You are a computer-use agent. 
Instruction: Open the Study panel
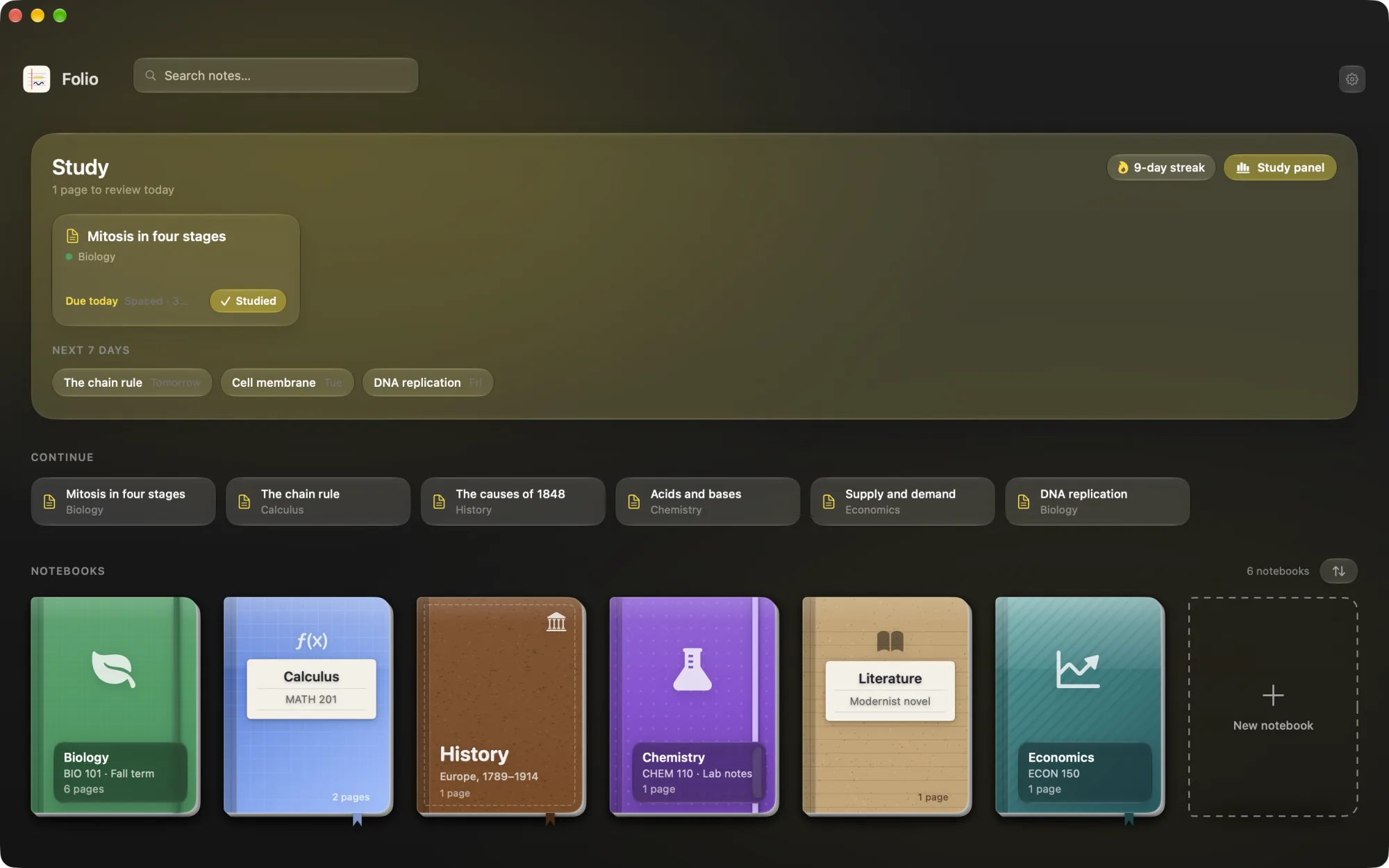click(1280, 167)
